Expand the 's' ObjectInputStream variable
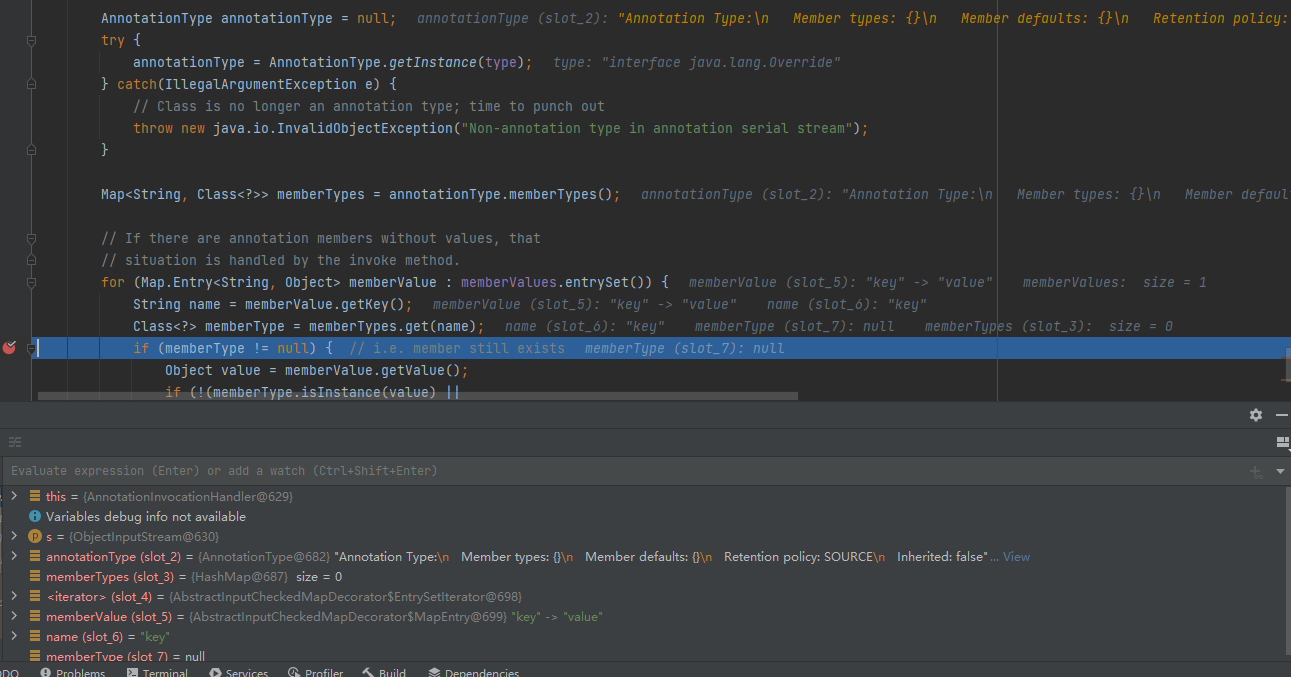Image resolution: width=1291 pixels, height=677 pixels. coord(13,537)
